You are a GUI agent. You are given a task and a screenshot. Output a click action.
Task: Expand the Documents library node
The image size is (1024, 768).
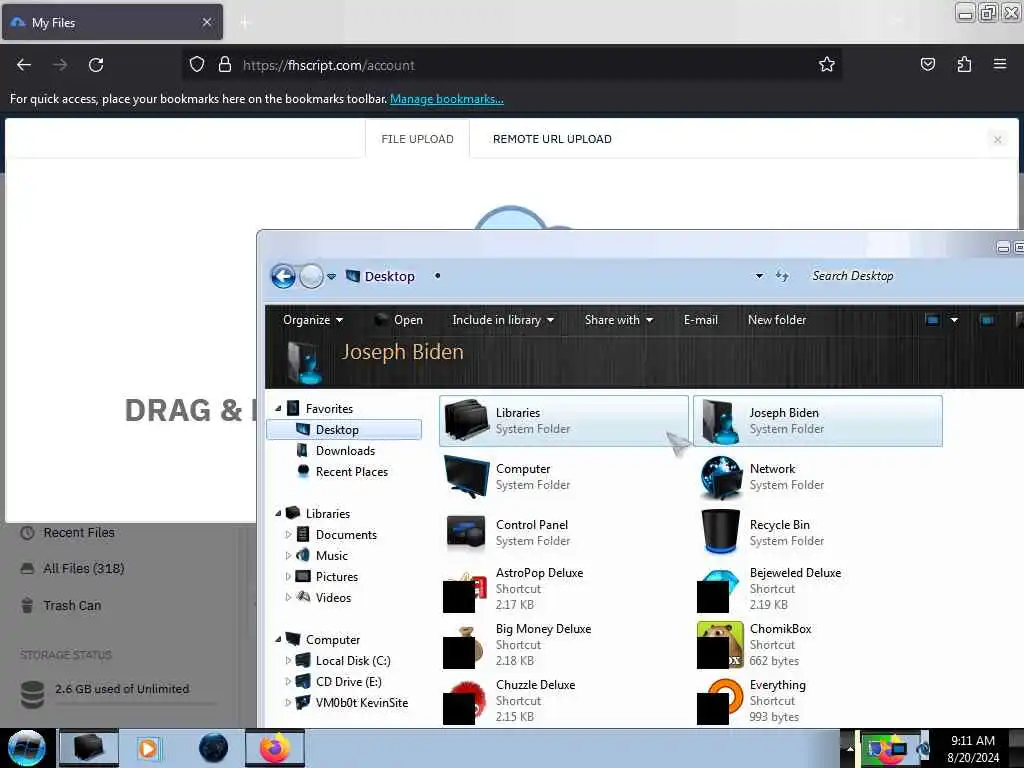(x=288, y=535)
